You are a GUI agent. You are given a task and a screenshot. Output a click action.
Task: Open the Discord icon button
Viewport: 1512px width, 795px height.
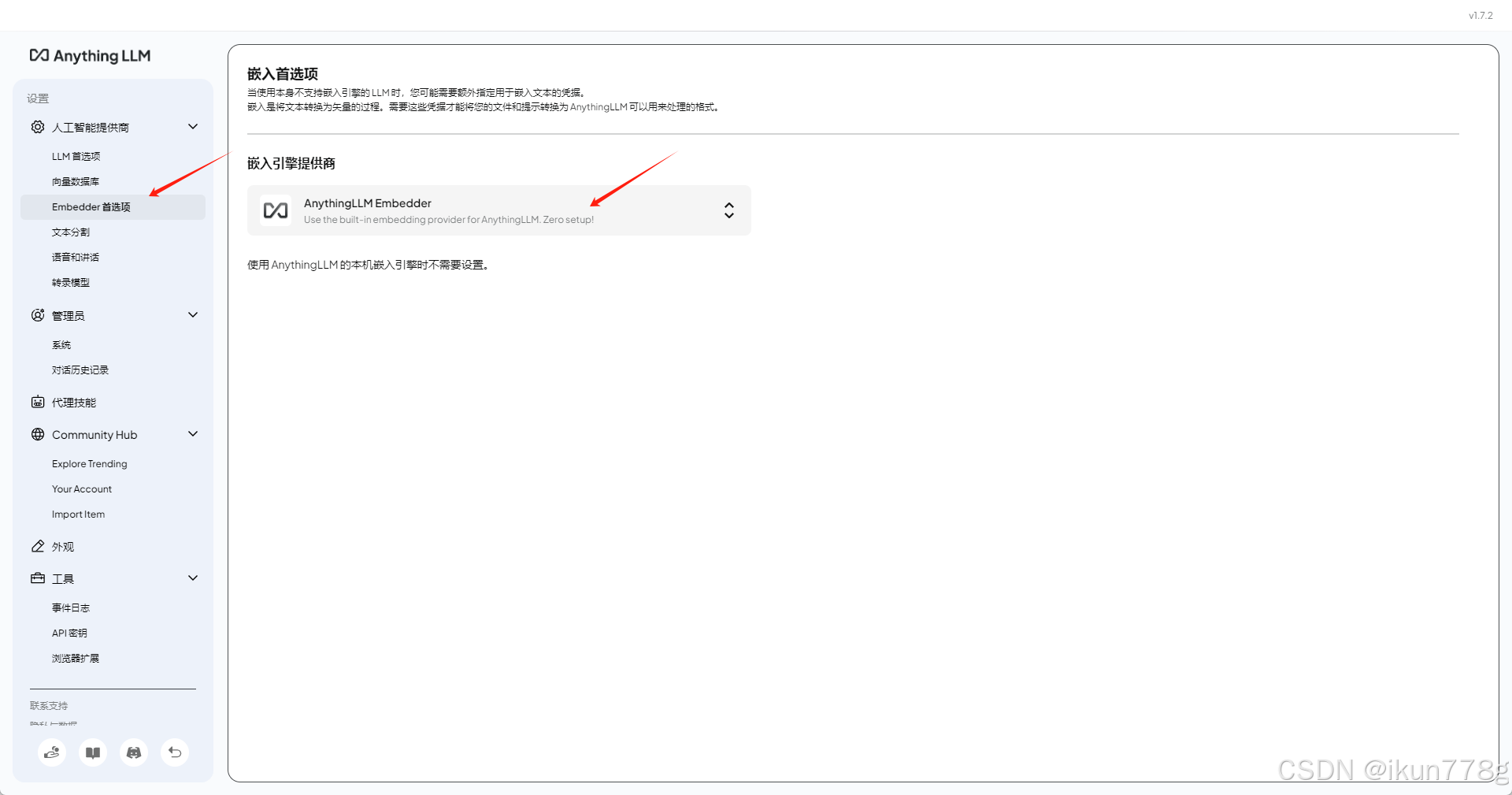point(134,752)
